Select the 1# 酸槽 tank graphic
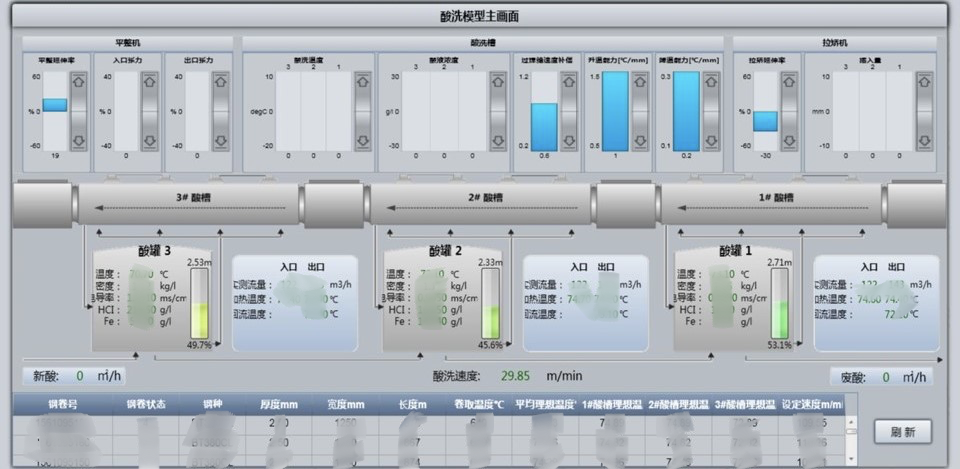 tap(771, 205)
